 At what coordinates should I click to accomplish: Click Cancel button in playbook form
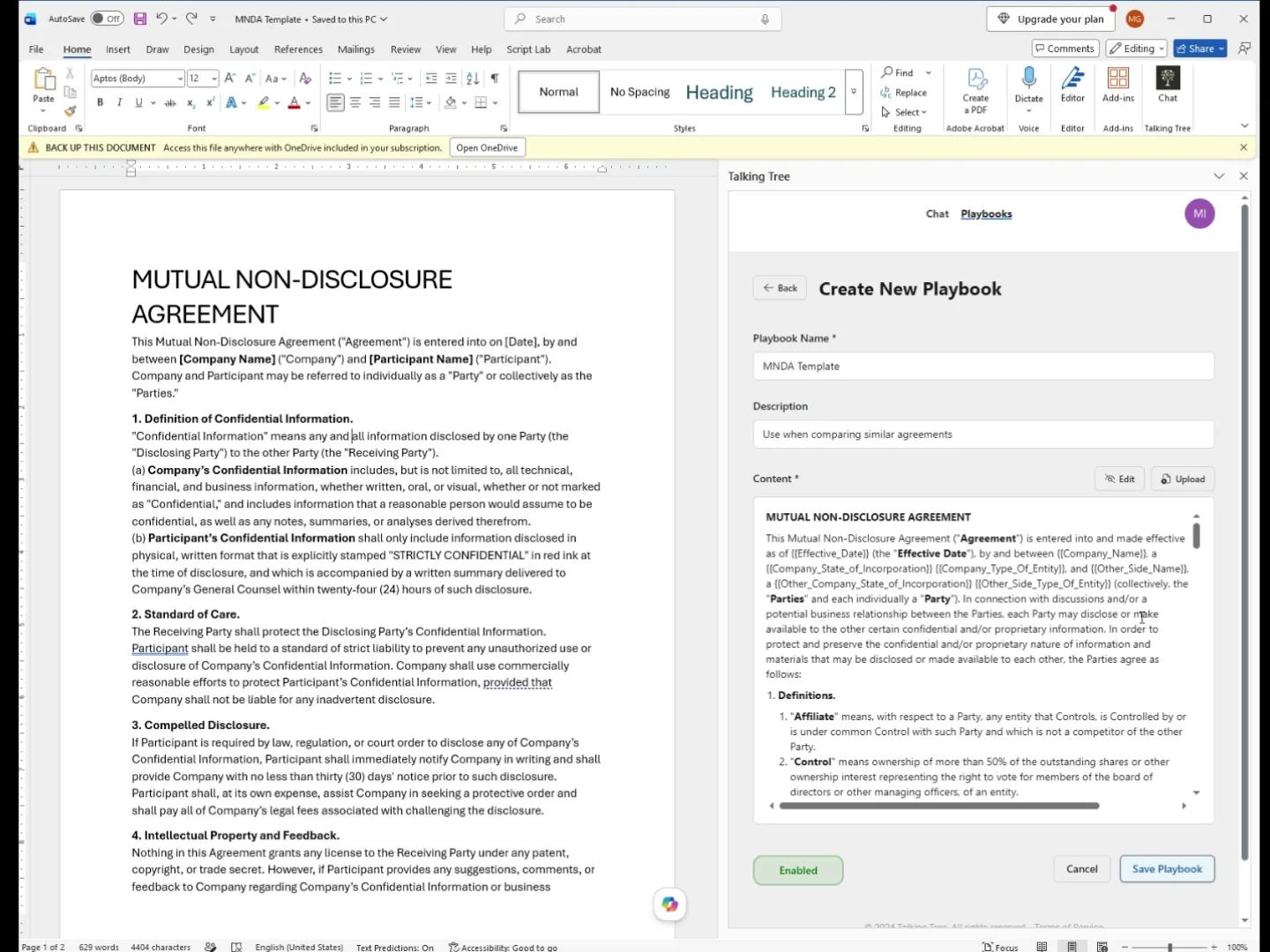pos(1081,869)
